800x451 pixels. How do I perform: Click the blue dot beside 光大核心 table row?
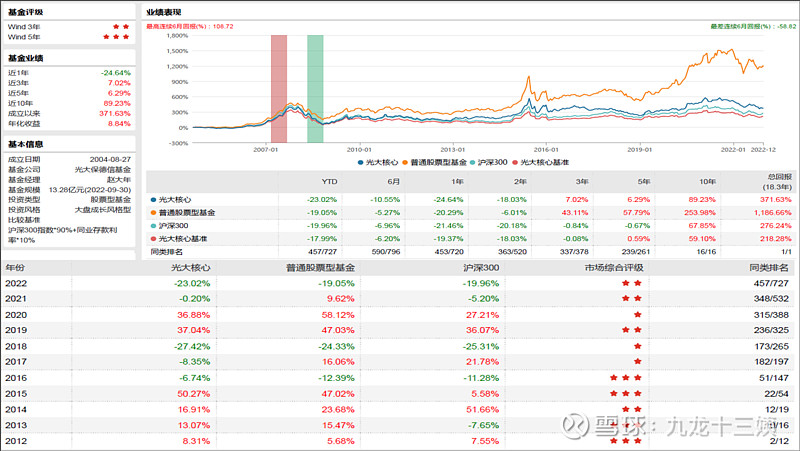click(153, 200)
